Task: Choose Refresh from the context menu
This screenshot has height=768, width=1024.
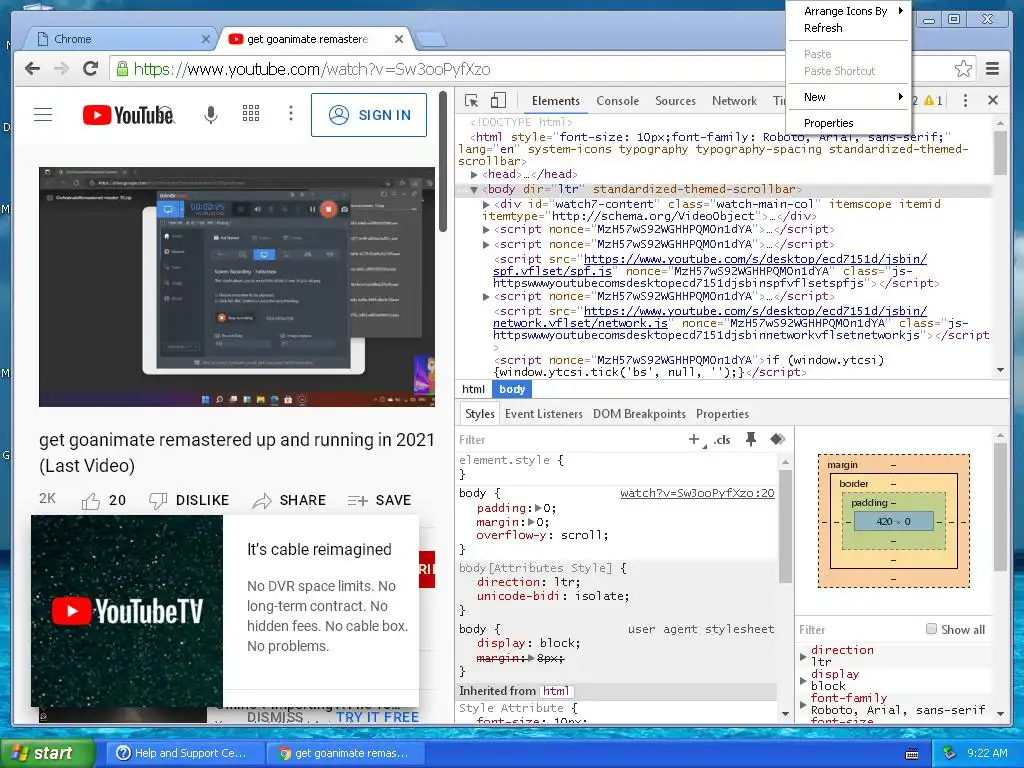Action: point(849,28)
